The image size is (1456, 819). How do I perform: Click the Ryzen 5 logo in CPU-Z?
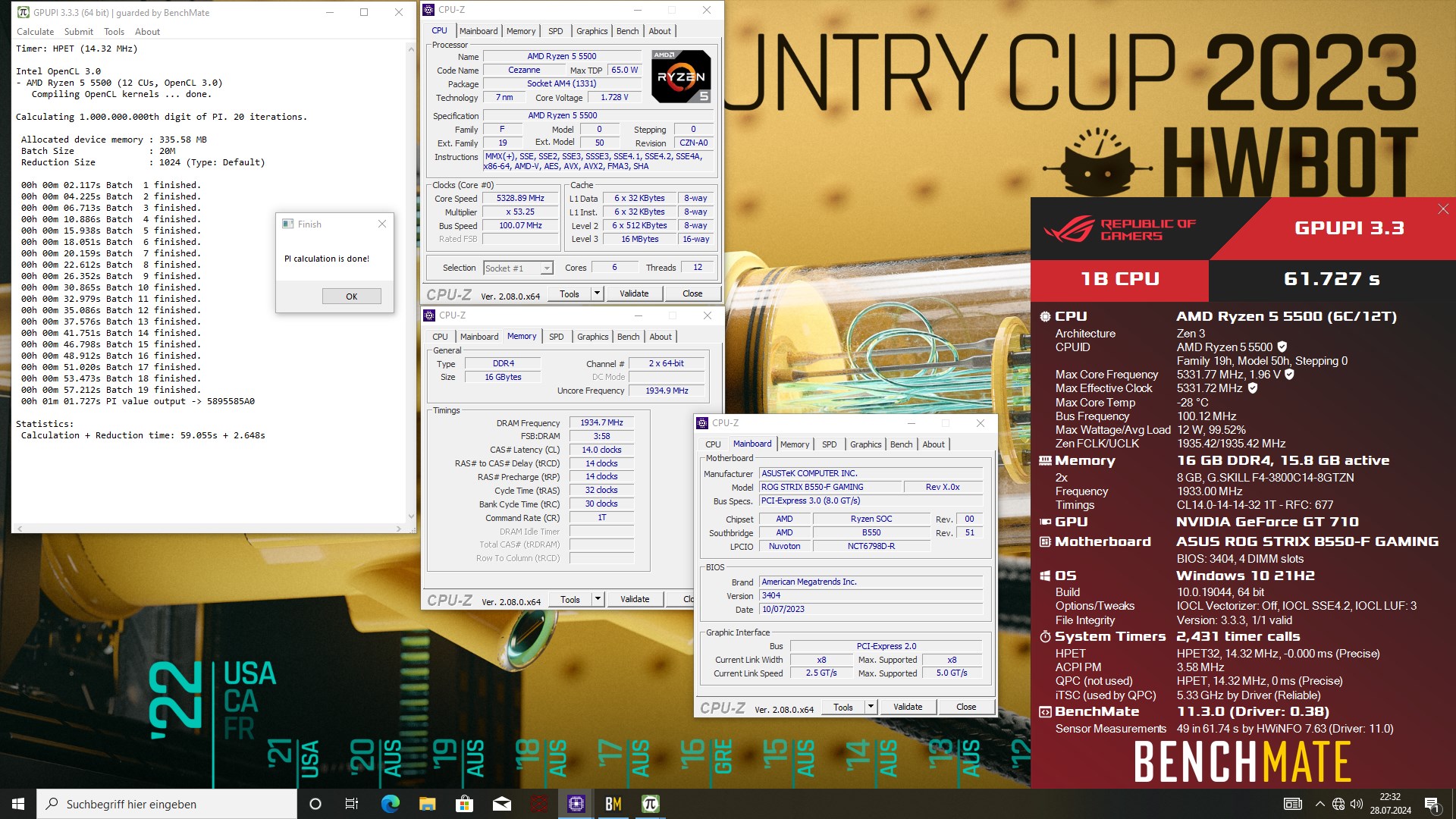tap(681, 77)
